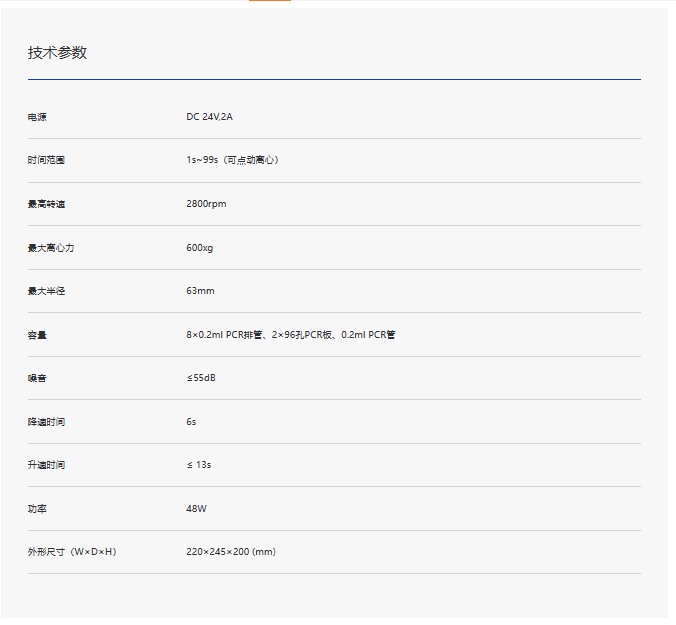This screenshot has height=625, width=676.
Task: Select the 最高转速 label
Action: pyautogui.click(x=46, y=204)
